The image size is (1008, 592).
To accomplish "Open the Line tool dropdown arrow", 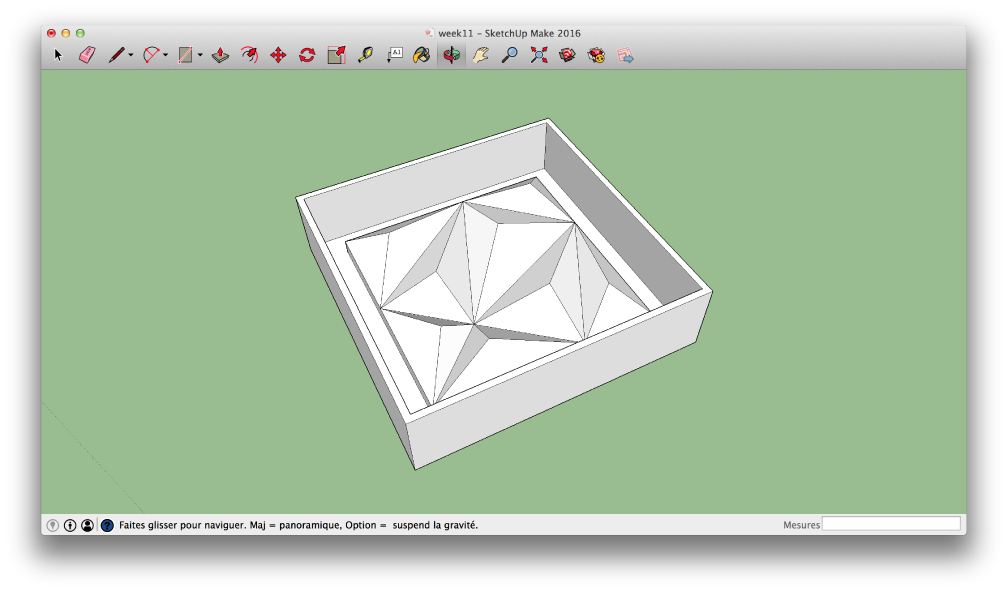I will pos(130,55).
